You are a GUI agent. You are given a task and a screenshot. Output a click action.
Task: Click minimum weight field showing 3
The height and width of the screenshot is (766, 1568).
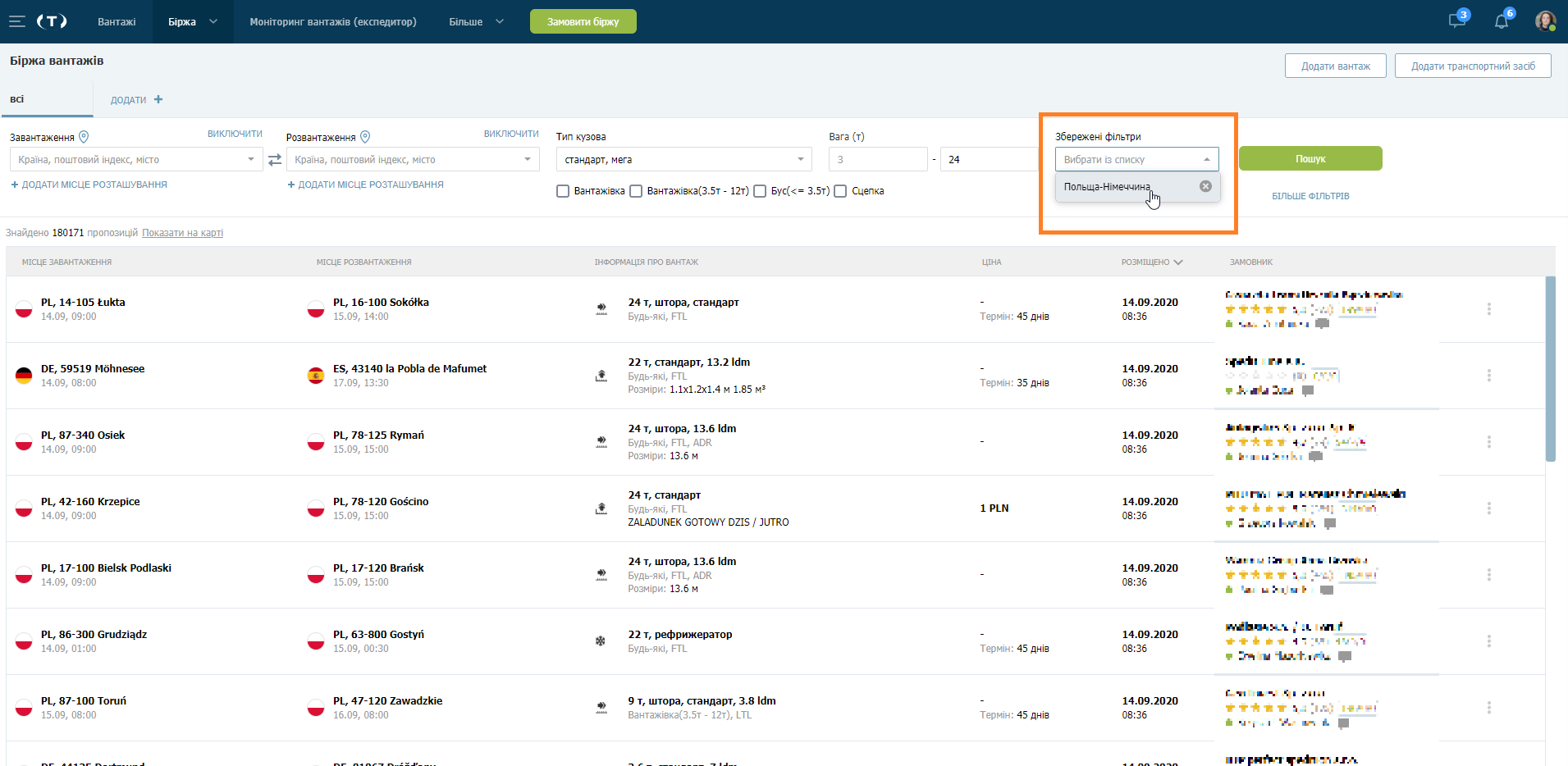click(x=878, y=159)
